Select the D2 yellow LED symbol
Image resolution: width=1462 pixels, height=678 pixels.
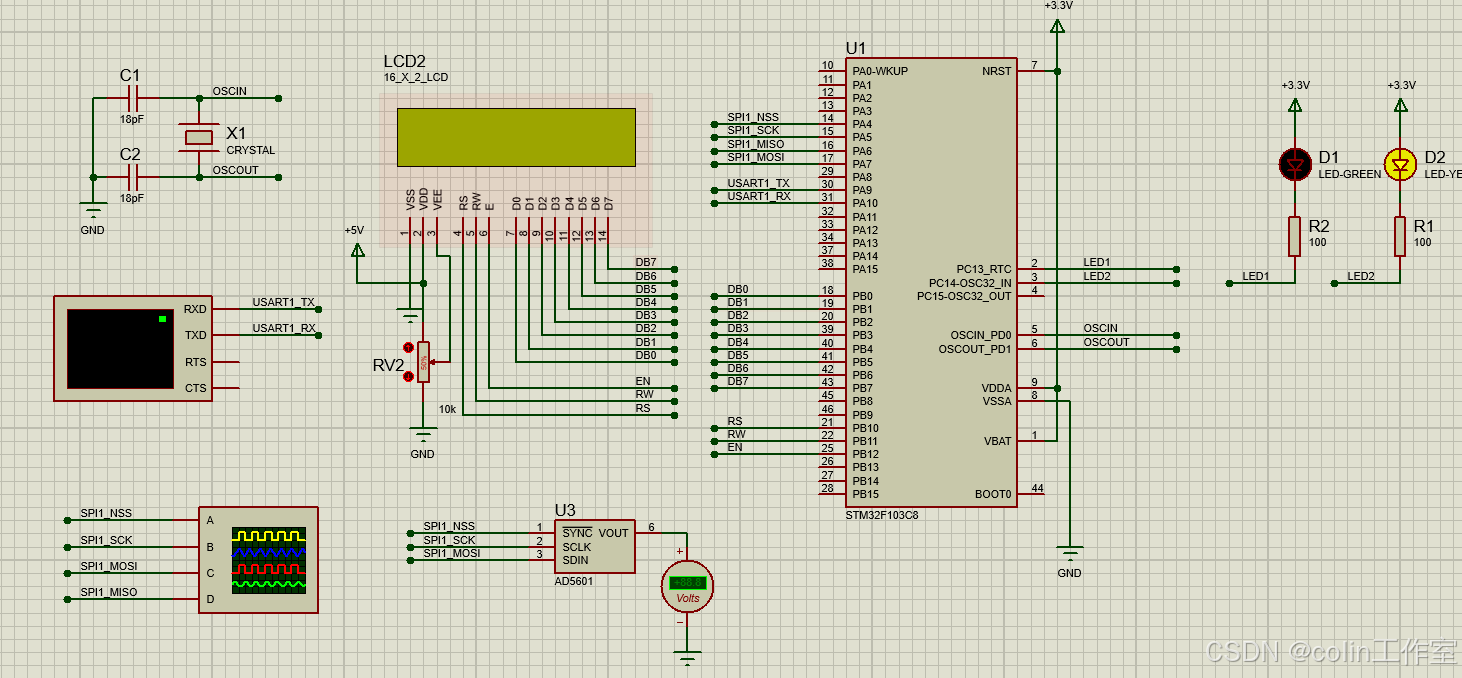[1400, 164]
